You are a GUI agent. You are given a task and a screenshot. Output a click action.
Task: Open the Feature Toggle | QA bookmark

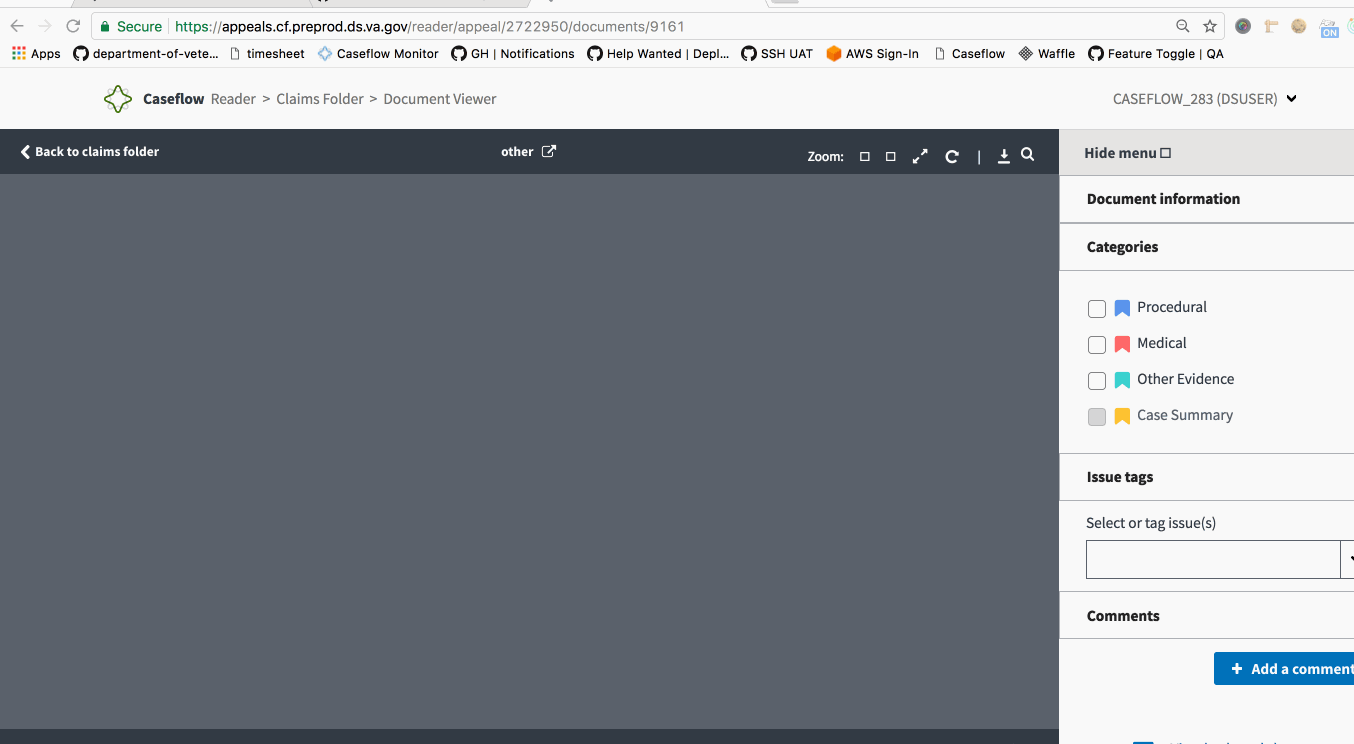pos(1156,54)
